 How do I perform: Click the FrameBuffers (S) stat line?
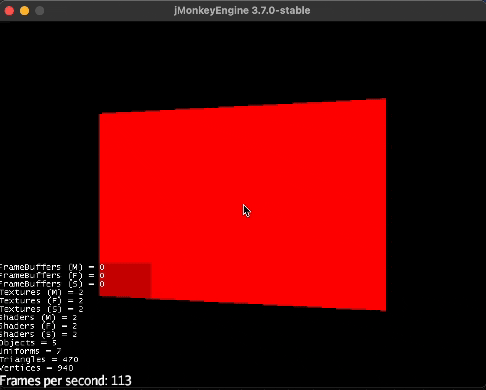[52, 284]
